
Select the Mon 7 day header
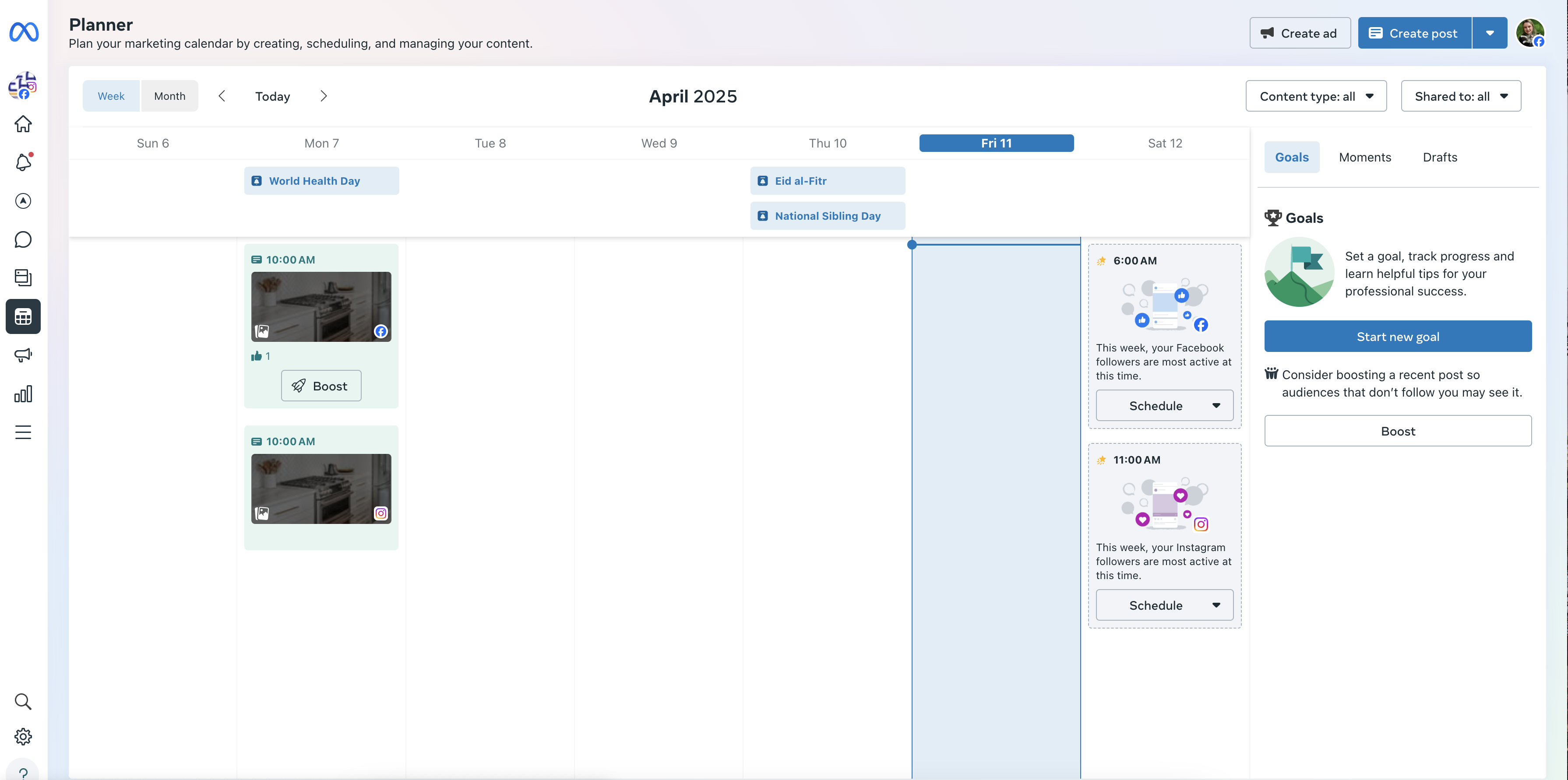click(321, 144)
